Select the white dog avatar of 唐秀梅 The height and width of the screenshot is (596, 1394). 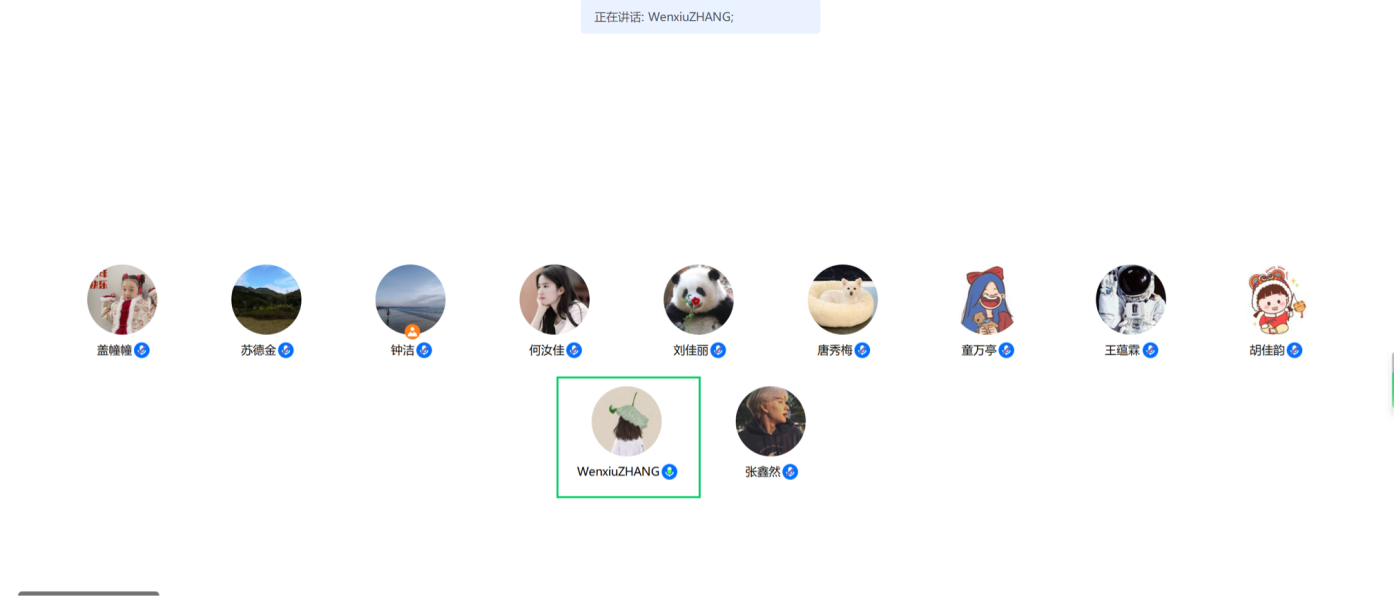click(843, 299)
